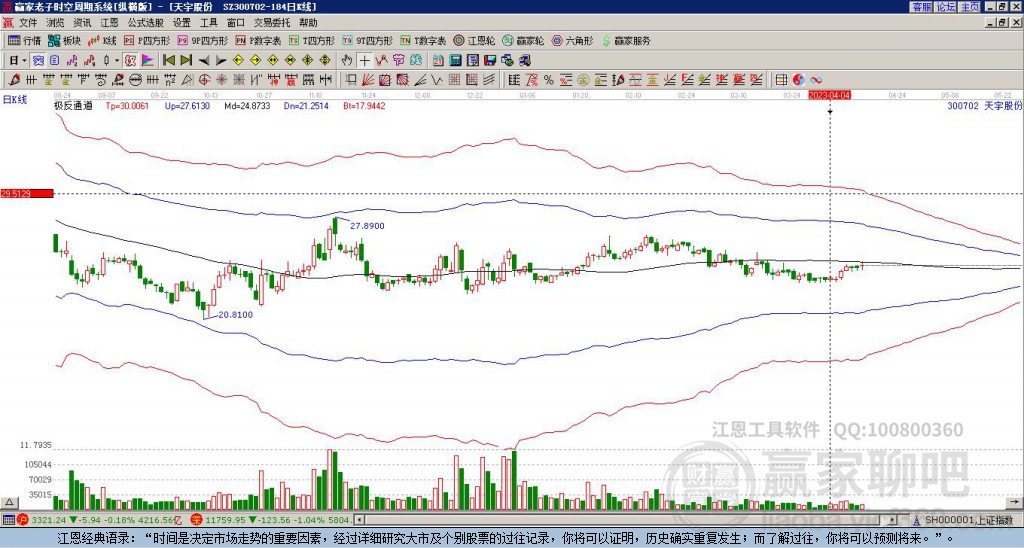Click the 主页 homepage button
This screenshot has height=548, width=1024.
970,7
